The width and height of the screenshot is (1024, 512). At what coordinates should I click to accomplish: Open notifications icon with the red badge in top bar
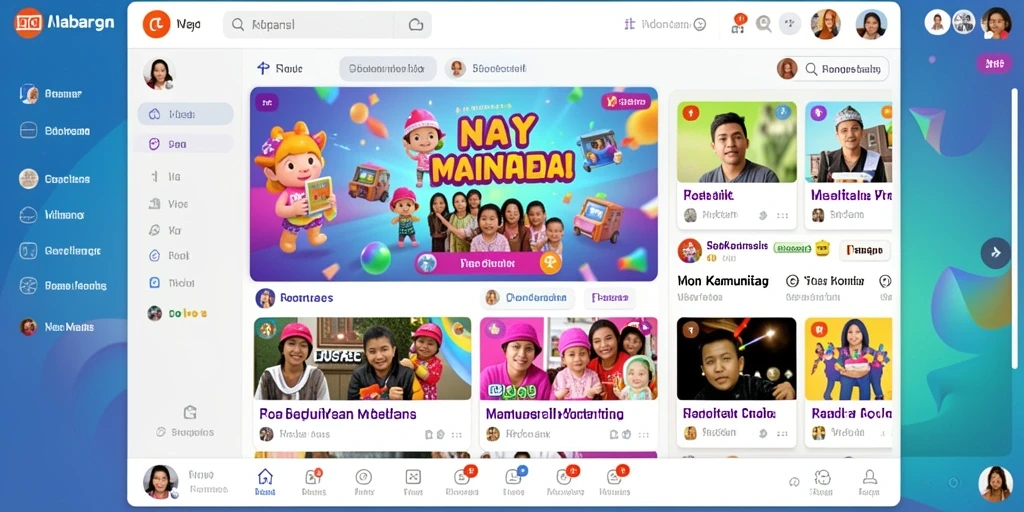pos(739,24)
